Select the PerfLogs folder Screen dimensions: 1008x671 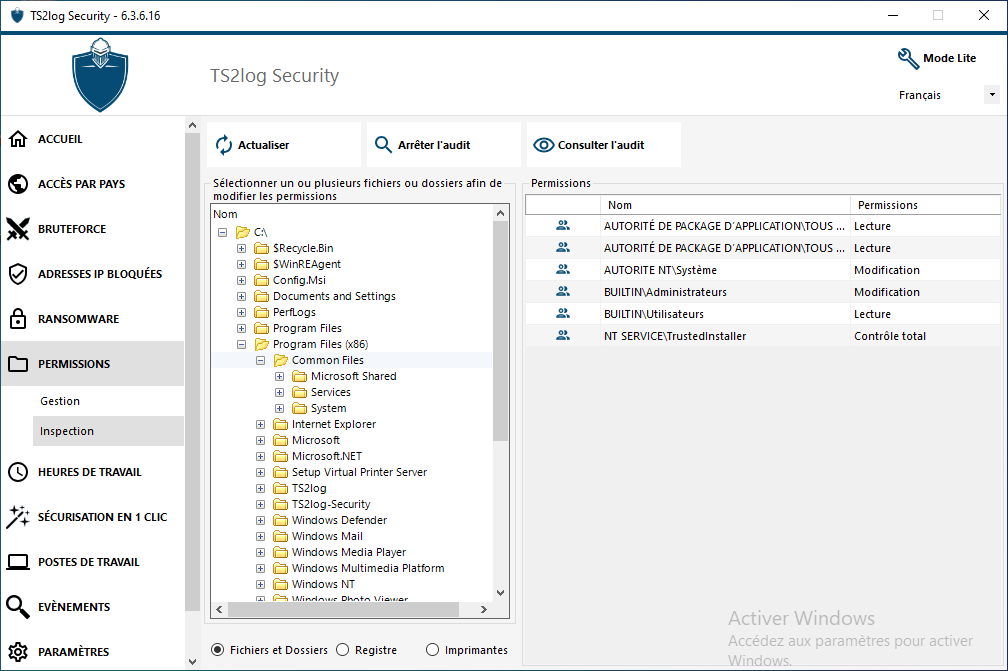(x=294, y=312)
